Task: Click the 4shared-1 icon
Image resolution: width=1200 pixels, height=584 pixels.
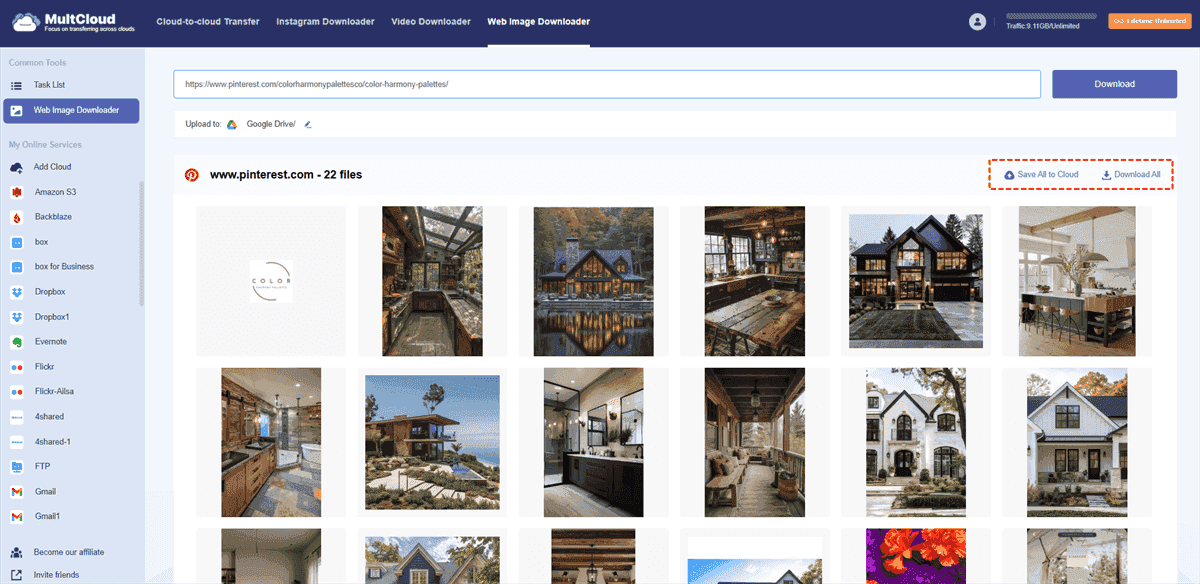Action: pyautogui.click(x=17, y=442)
